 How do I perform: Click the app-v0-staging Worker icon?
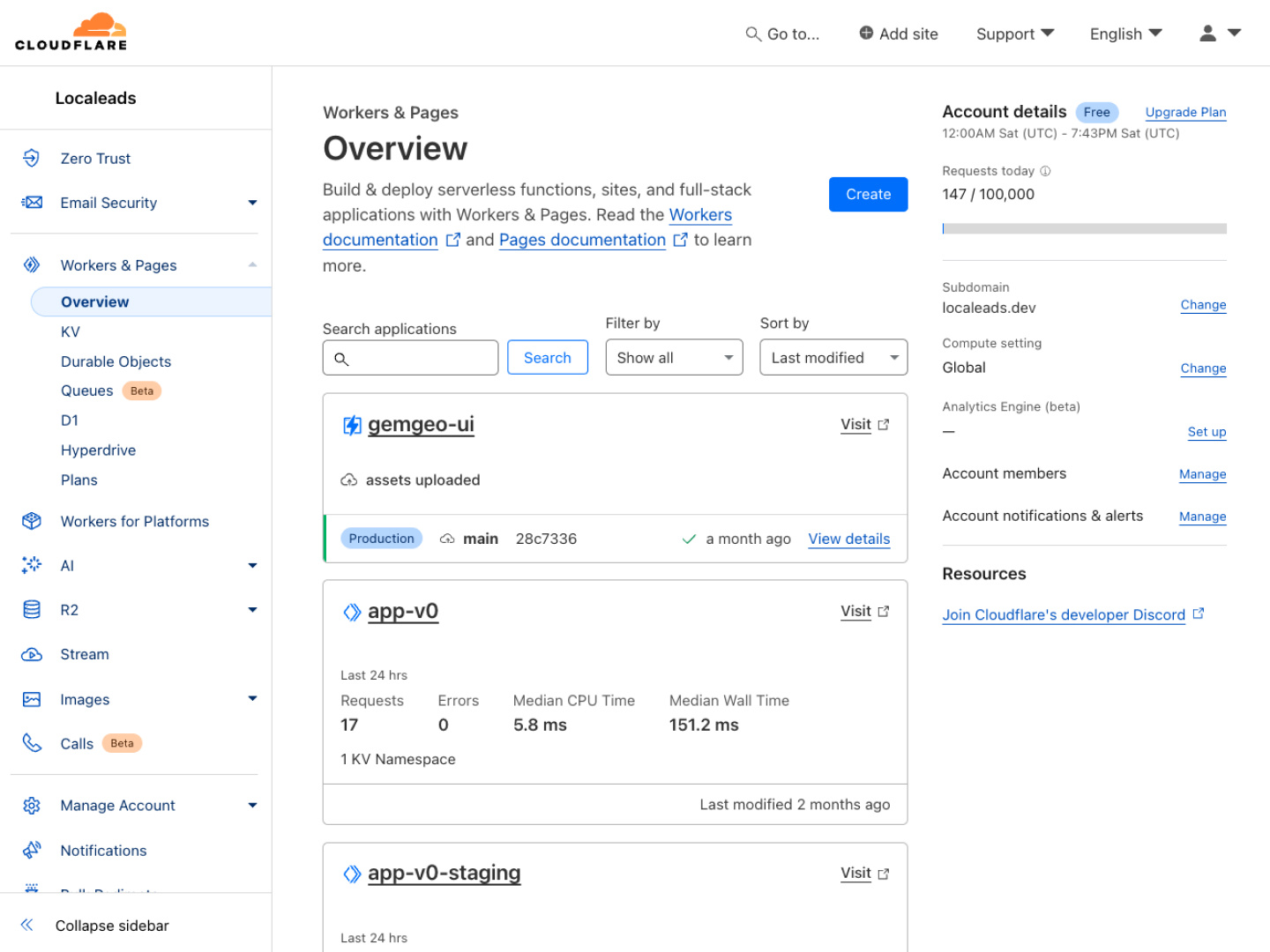[x=352, y=874]
